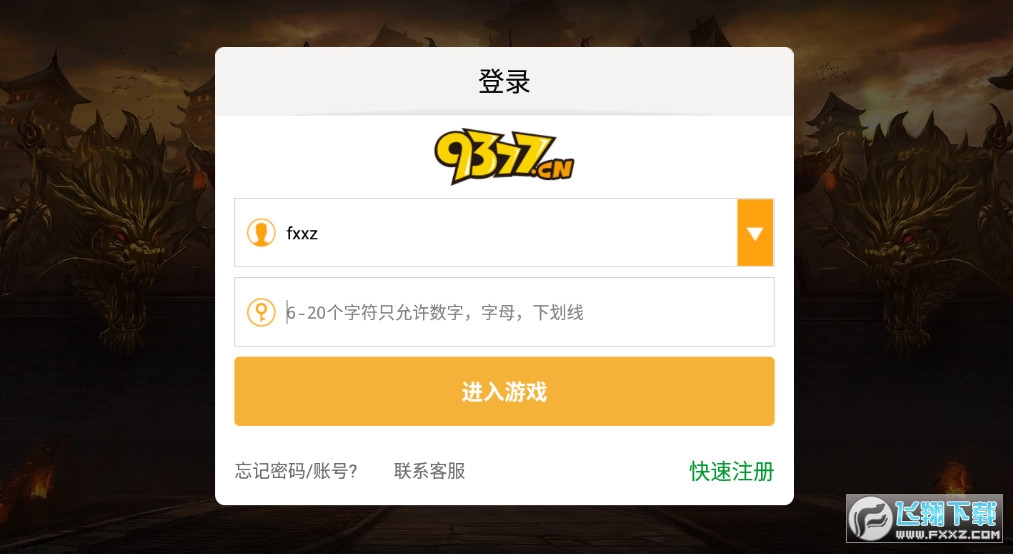
Task: Click the 飞翔下载 watermark text
Action: pos(946,514)
